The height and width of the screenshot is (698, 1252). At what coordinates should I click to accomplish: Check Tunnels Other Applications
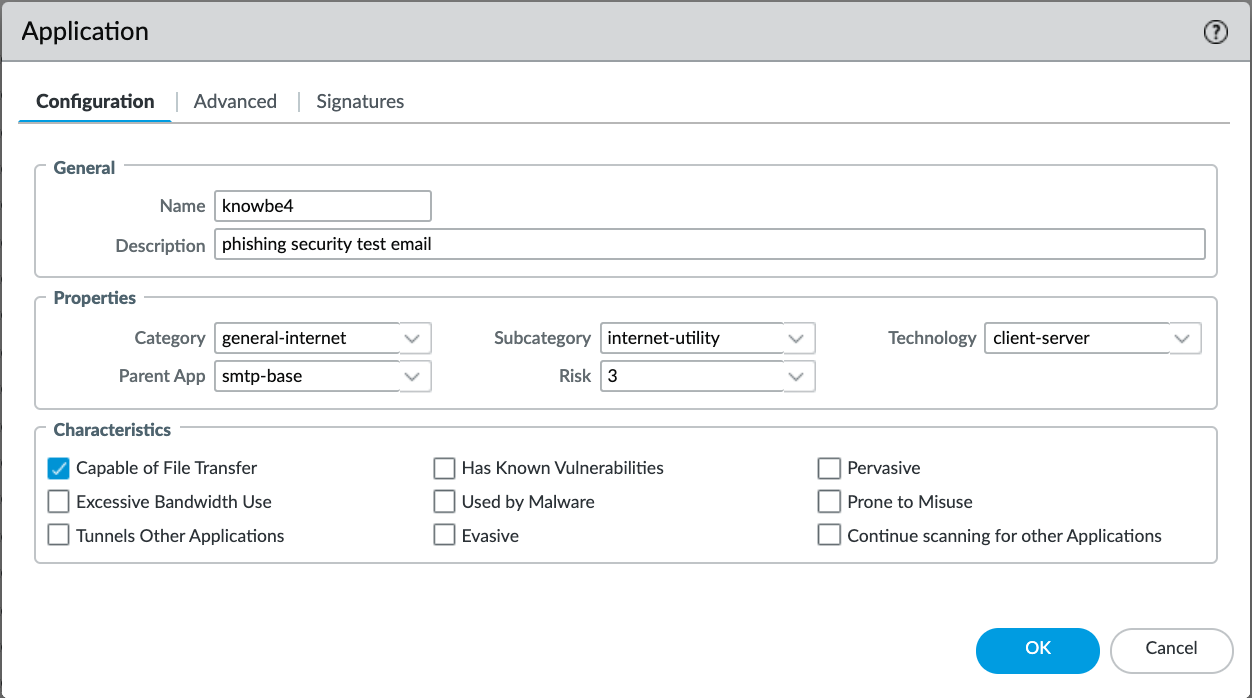58,535
